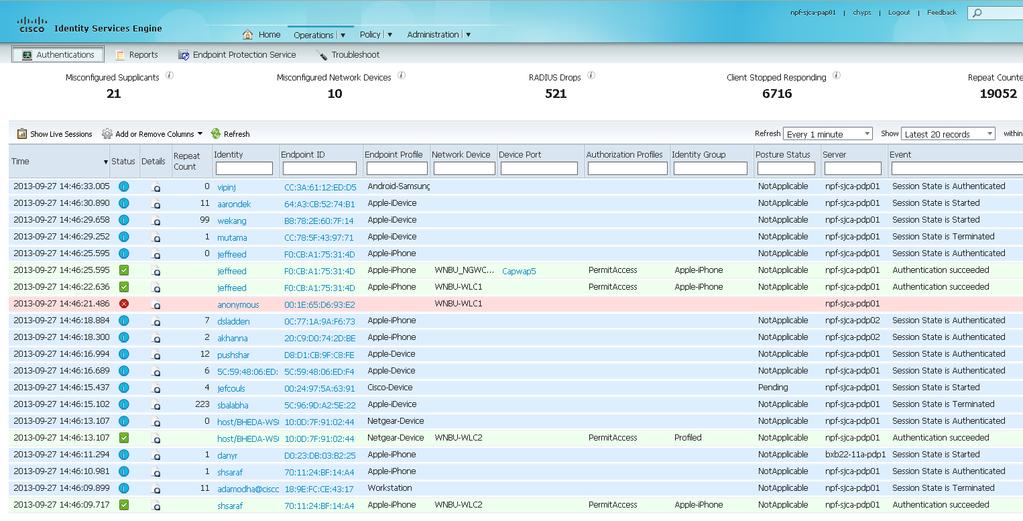Viewport: 1023px width, 521px height.
Task: Click the search magnifier icon
Action: coord(977,13)
